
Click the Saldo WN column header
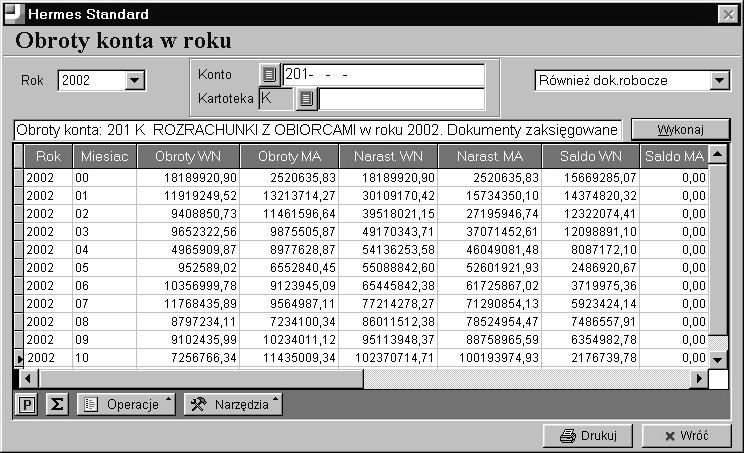[x=591, y=156]
